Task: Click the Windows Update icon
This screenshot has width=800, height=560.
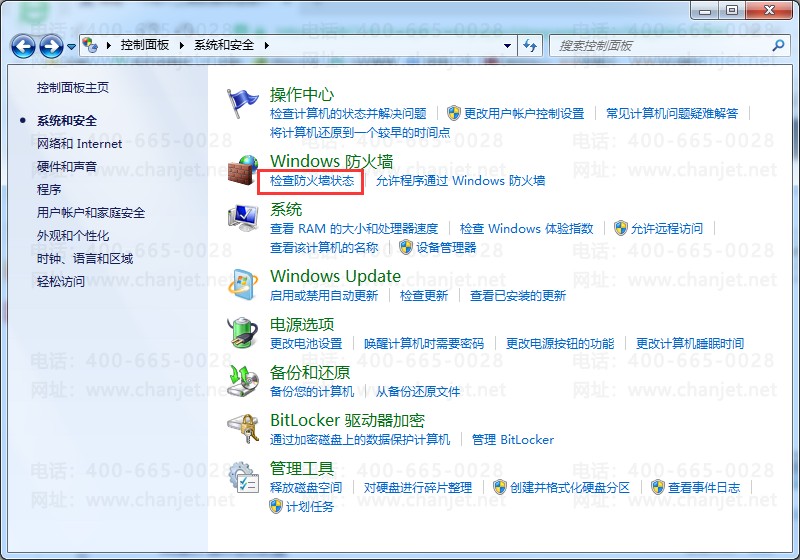Action: pyautogui.click(x=243, y=285)
